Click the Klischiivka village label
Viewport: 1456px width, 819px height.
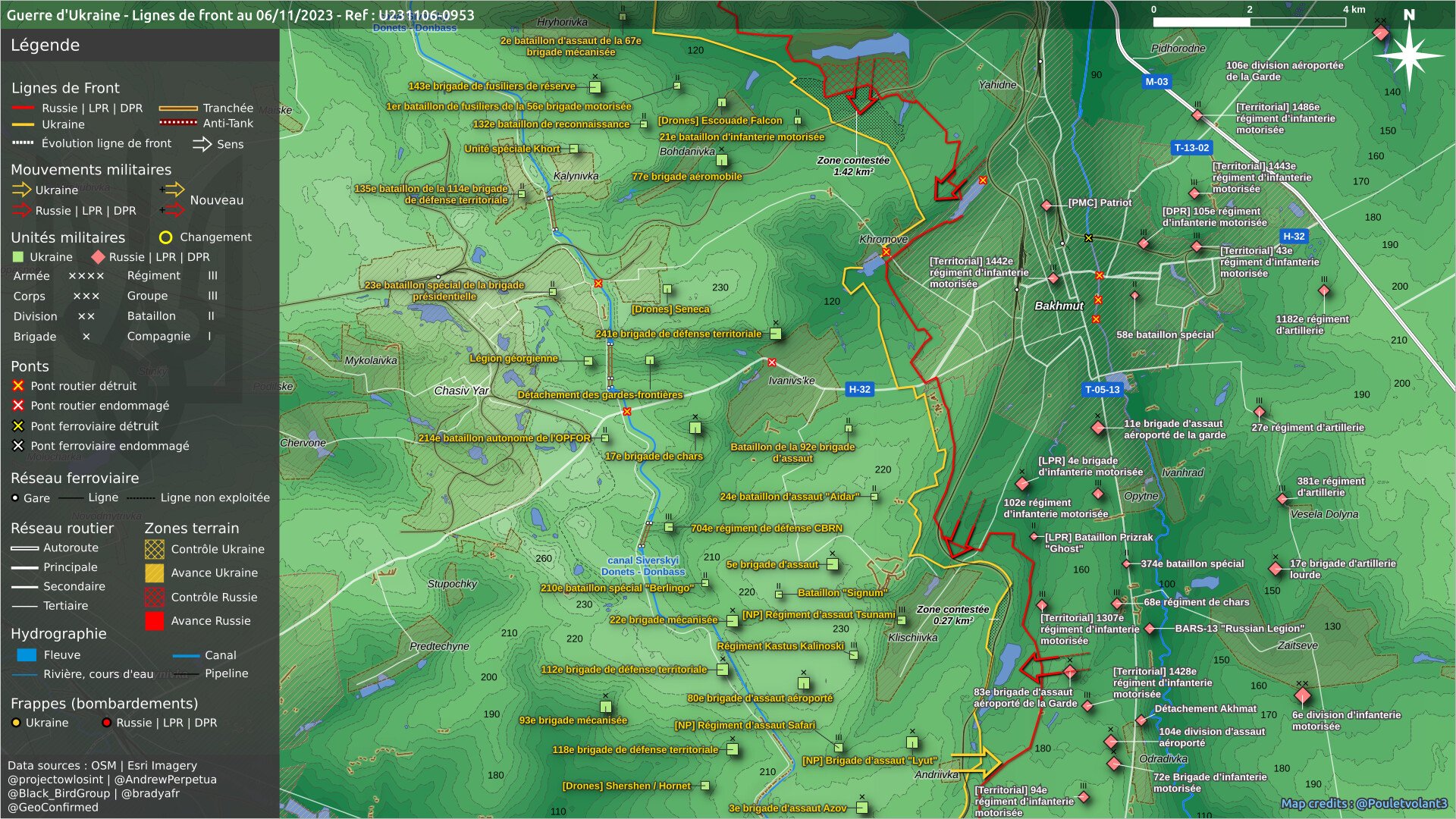[x=912, y=638]
